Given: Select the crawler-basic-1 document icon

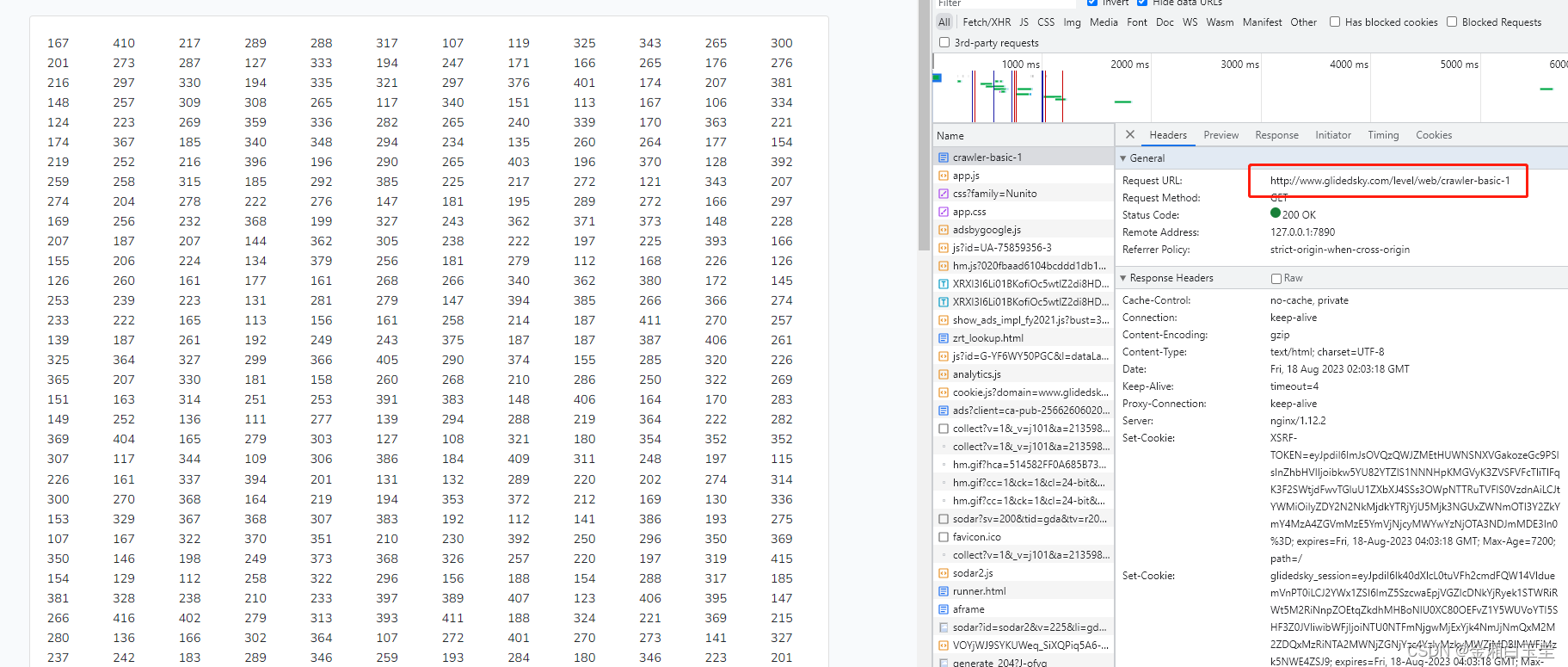Looking at the screenshot, I should pyautogui.click(x=944, y=157).
